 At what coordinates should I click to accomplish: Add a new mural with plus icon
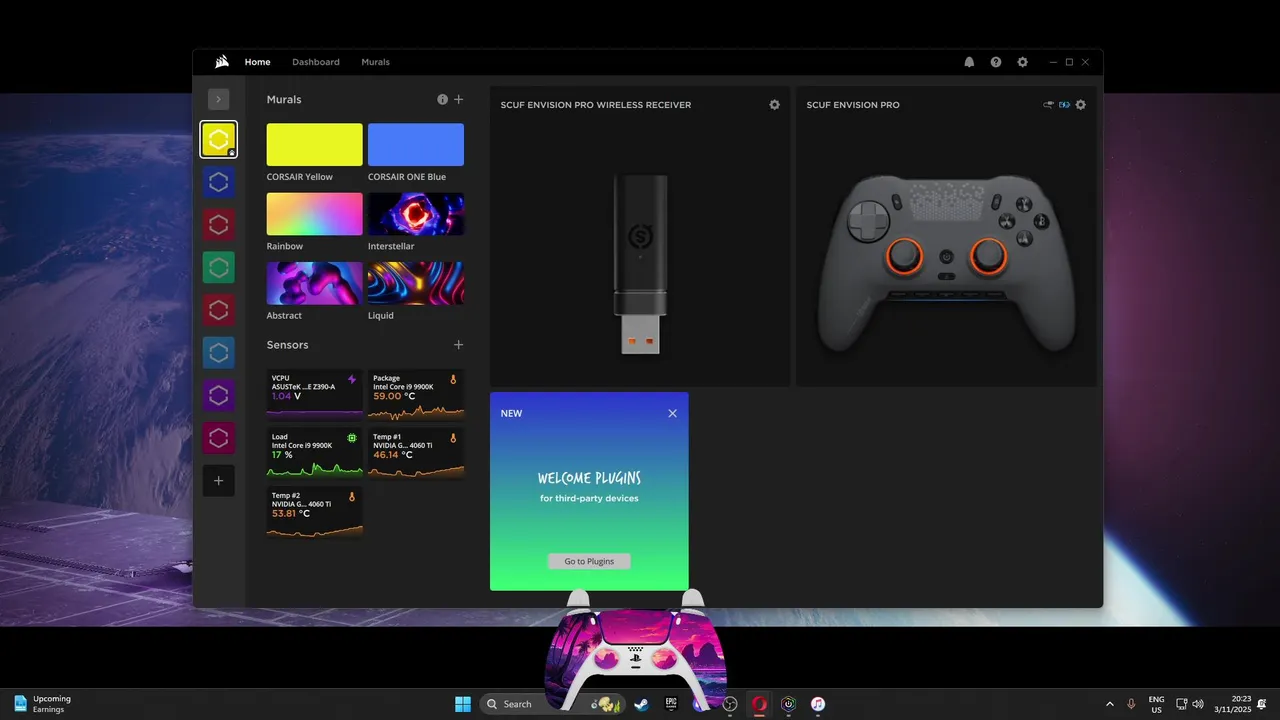459,100
